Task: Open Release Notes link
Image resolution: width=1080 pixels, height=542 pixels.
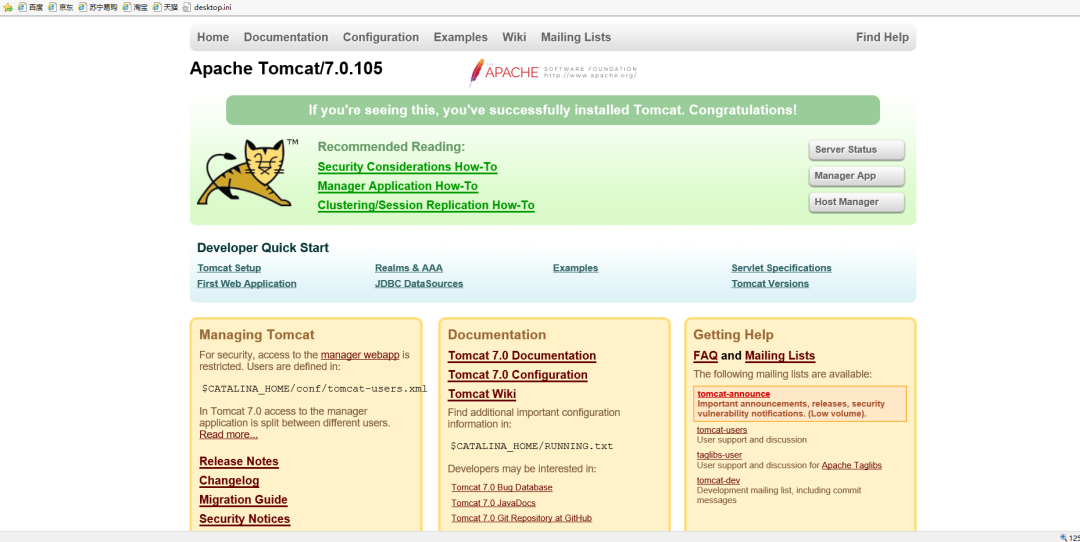Action: [x=239, y=461]
